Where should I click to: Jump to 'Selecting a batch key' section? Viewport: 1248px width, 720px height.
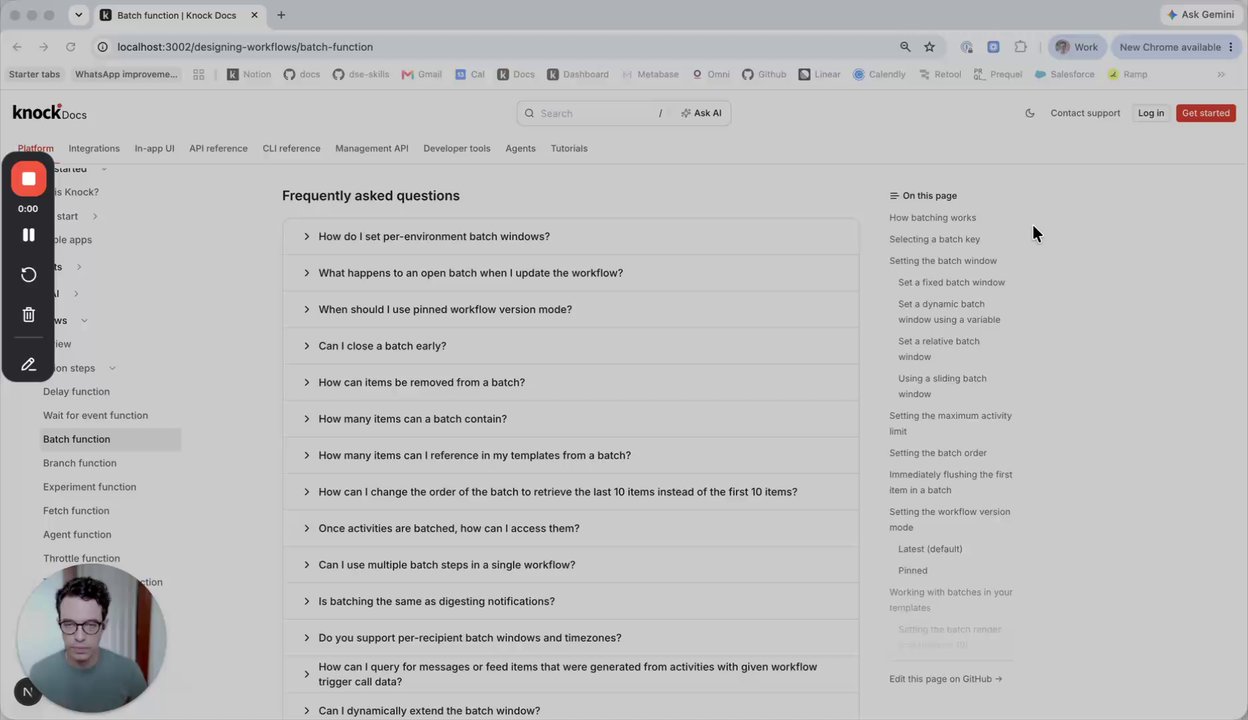tap(934, 239)
